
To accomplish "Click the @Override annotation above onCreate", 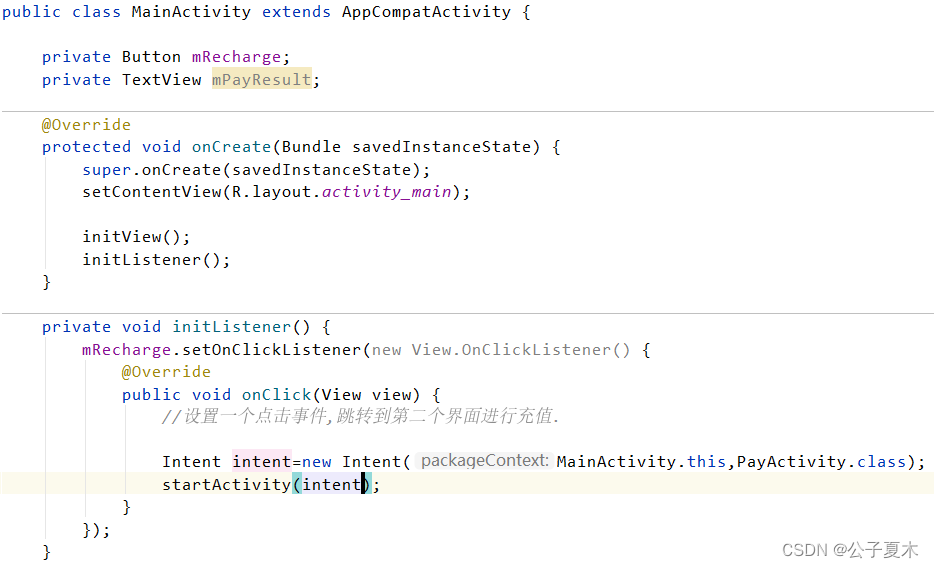I will click(x=86, y=124).
